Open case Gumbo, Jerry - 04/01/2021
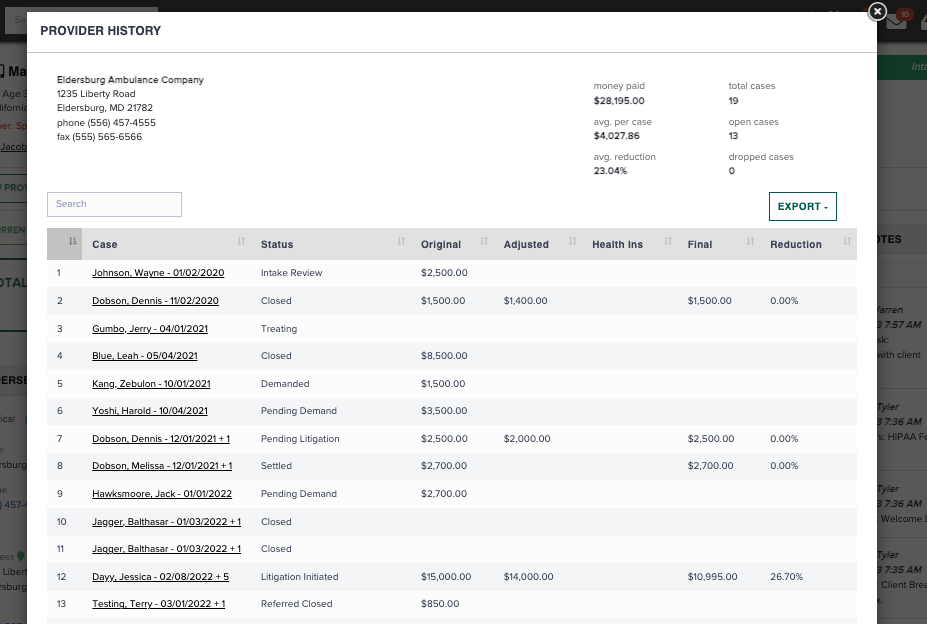927x624 pixels. [x=150, y=328]
